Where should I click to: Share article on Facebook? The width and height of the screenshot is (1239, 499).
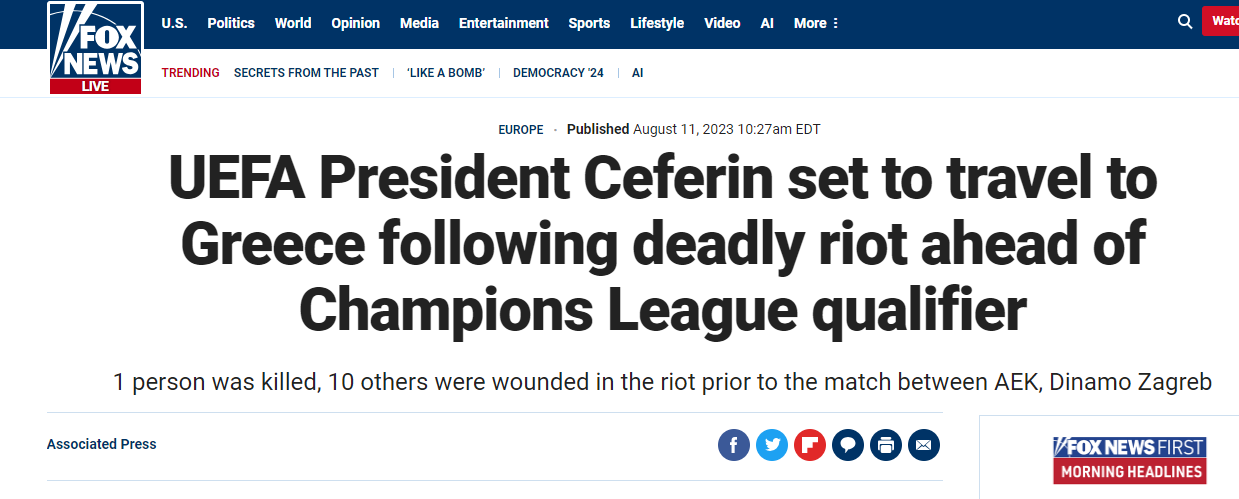734,445
